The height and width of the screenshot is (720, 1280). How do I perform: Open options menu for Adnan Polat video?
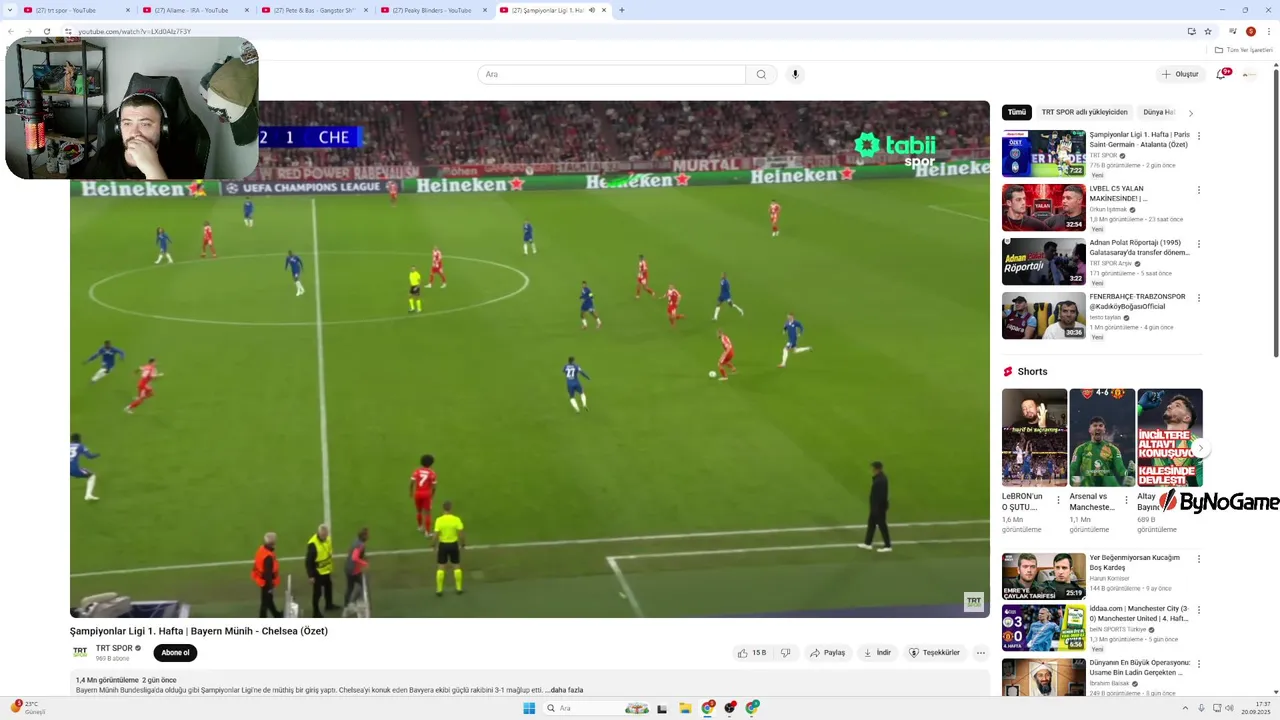[1199, 244]
